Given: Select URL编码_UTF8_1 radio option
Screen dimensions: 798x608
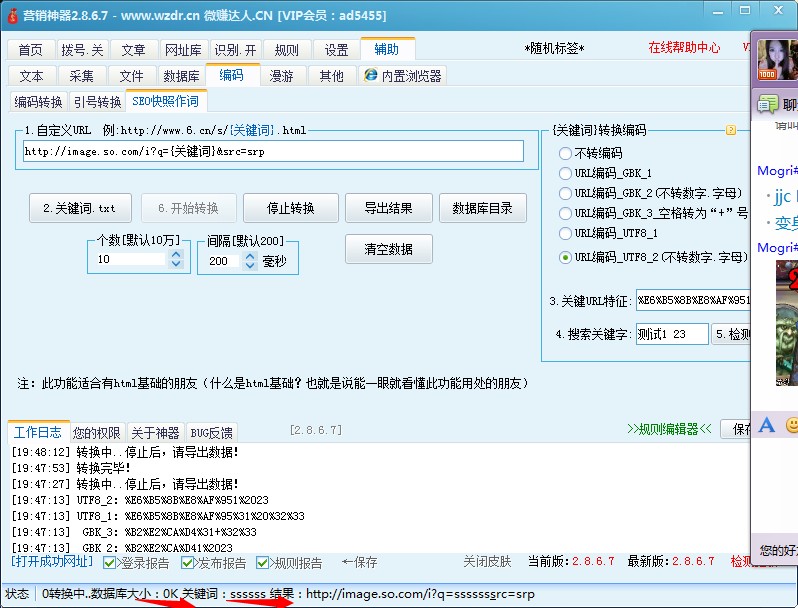Looking at the screenshot, I should (565, 233).
